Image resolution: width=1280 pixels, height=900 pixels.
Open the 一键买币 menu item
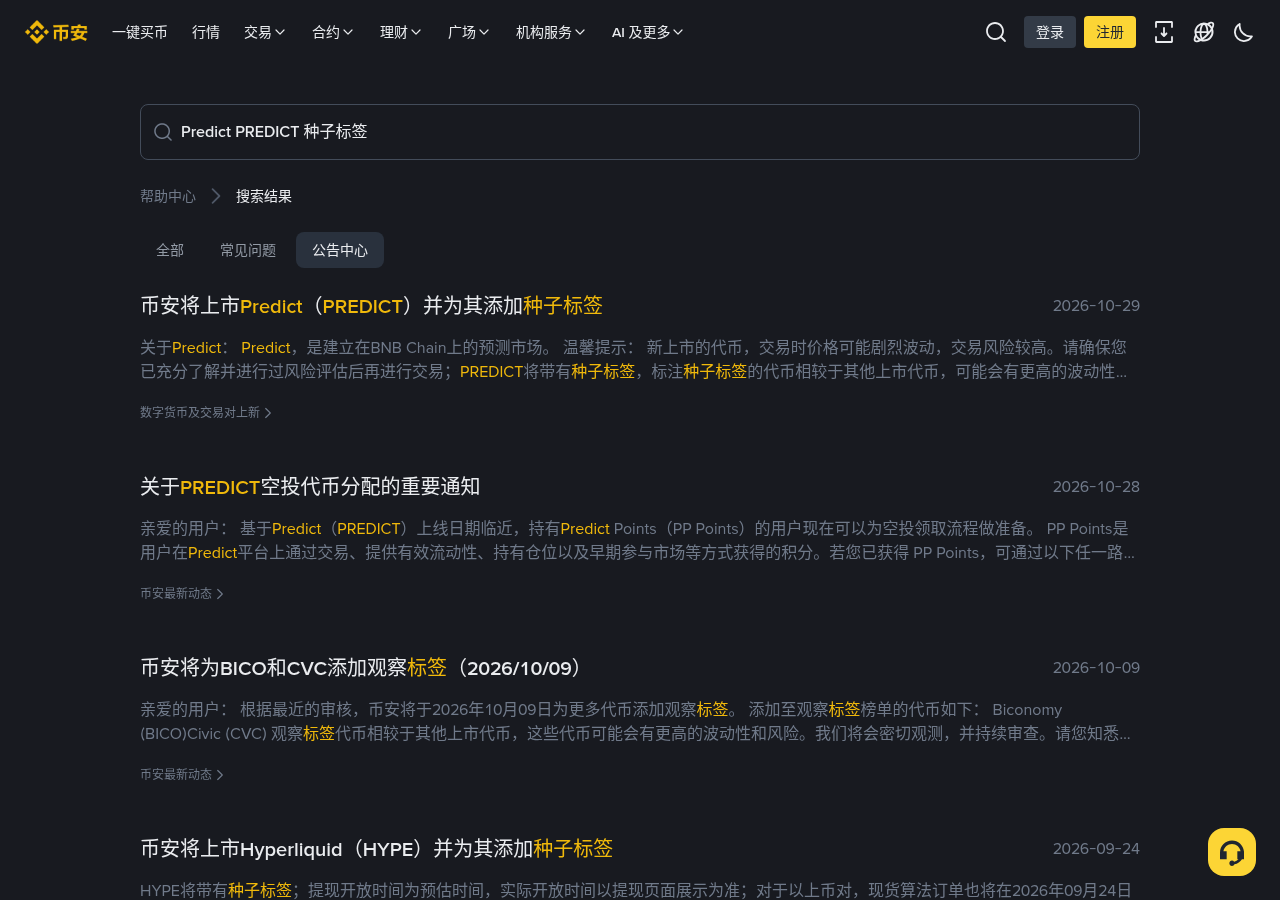click(140, 32)
